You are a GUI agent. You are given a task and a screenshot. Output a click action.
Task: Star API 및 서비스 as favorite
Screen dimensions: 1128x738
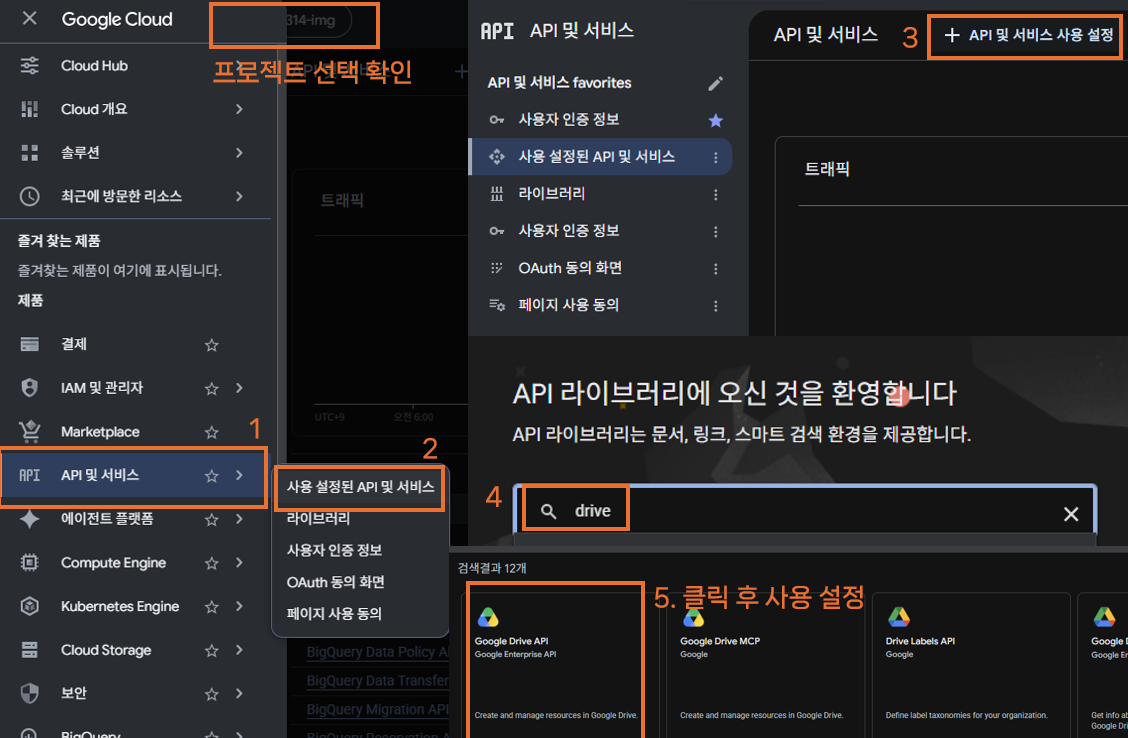point(212,475)
